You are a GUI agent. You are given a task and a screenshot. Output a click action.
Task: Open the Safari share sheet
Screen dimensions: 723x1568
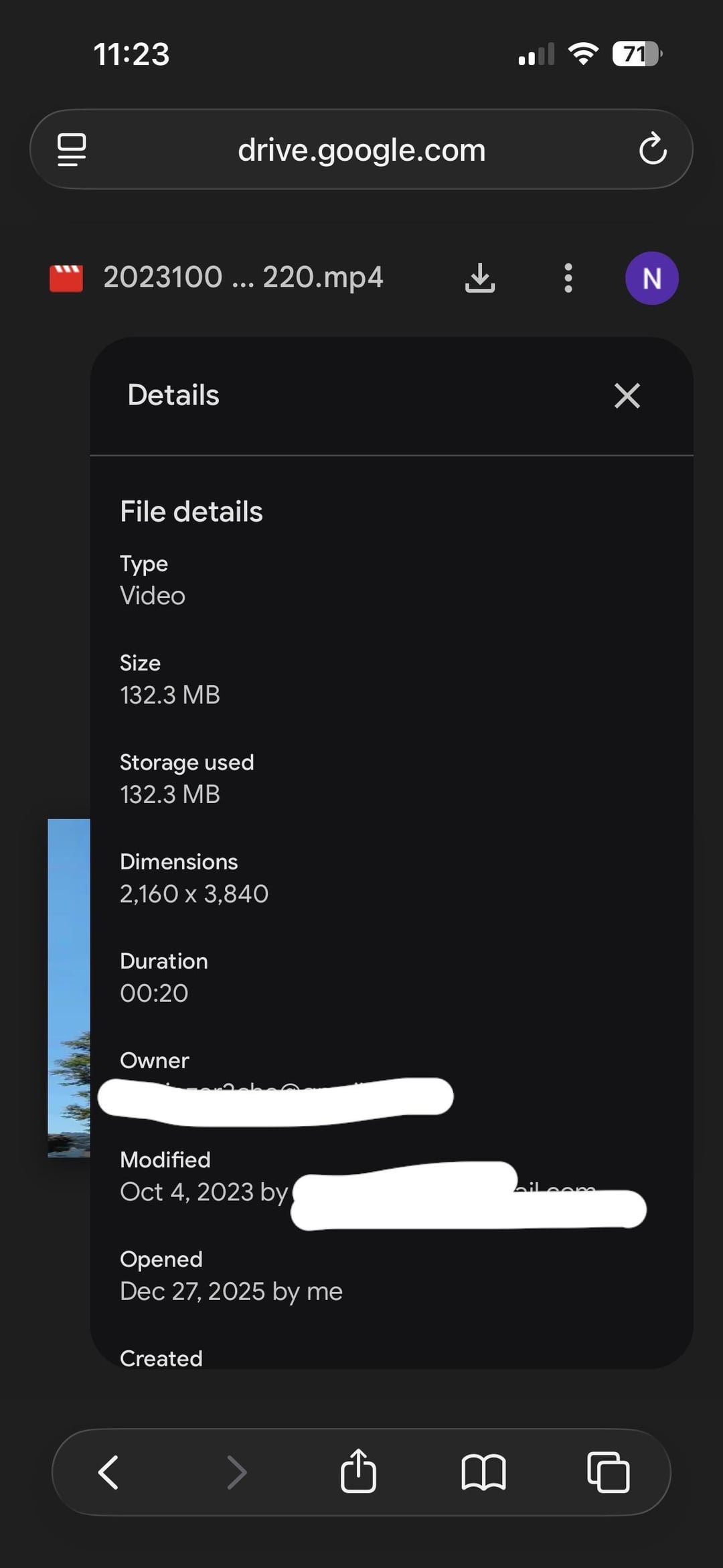[358, 1471]
